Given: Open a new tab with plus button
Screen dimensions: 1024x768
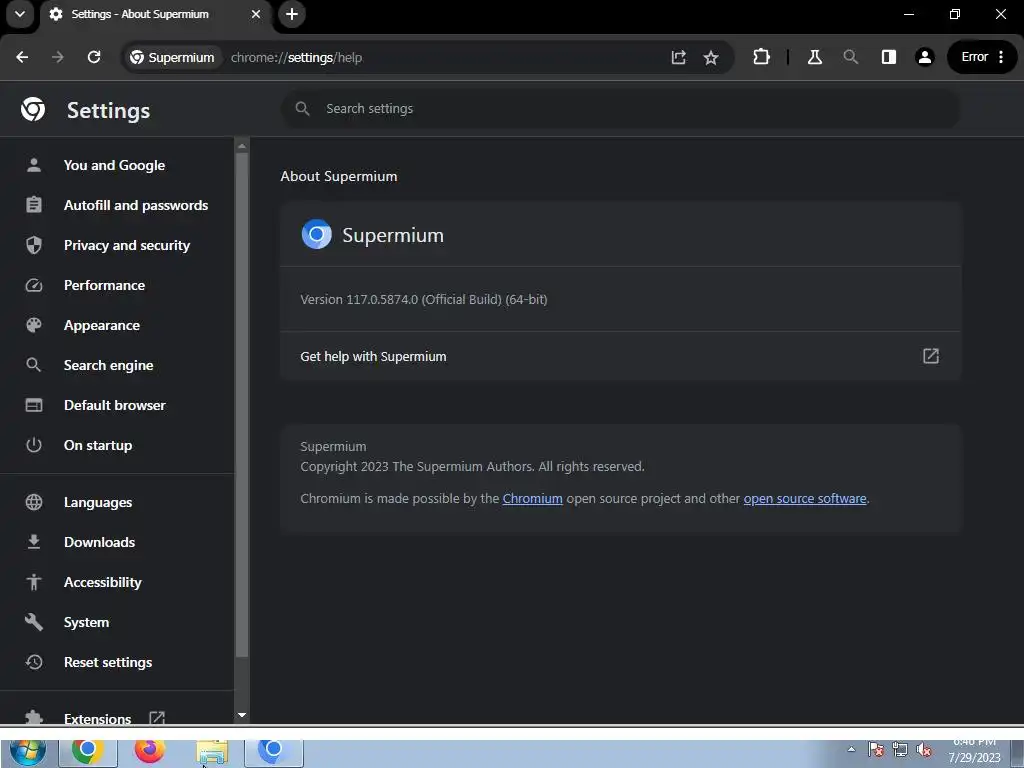Looking at the screenshot, I should click(292, 14).
